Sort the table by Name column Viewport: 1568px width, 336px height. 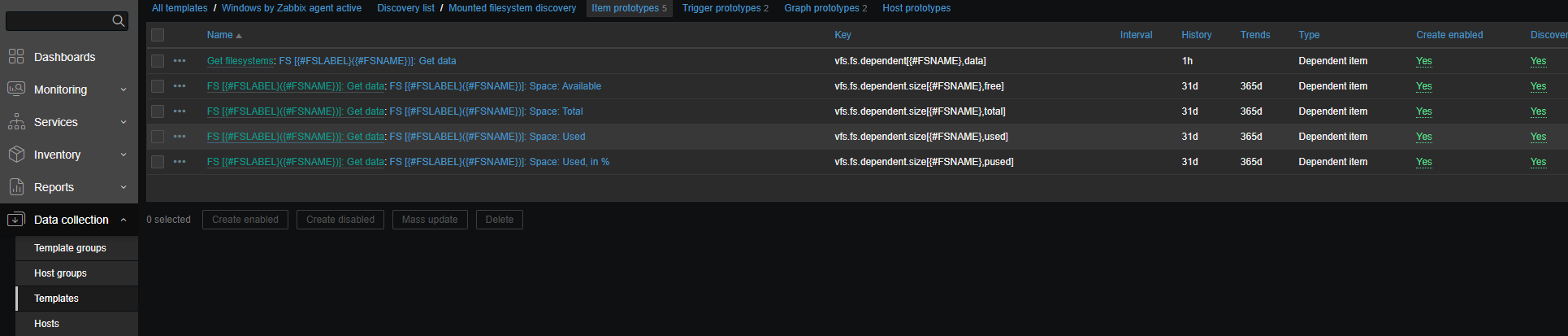pyautogui.click(x=220, y=35)
